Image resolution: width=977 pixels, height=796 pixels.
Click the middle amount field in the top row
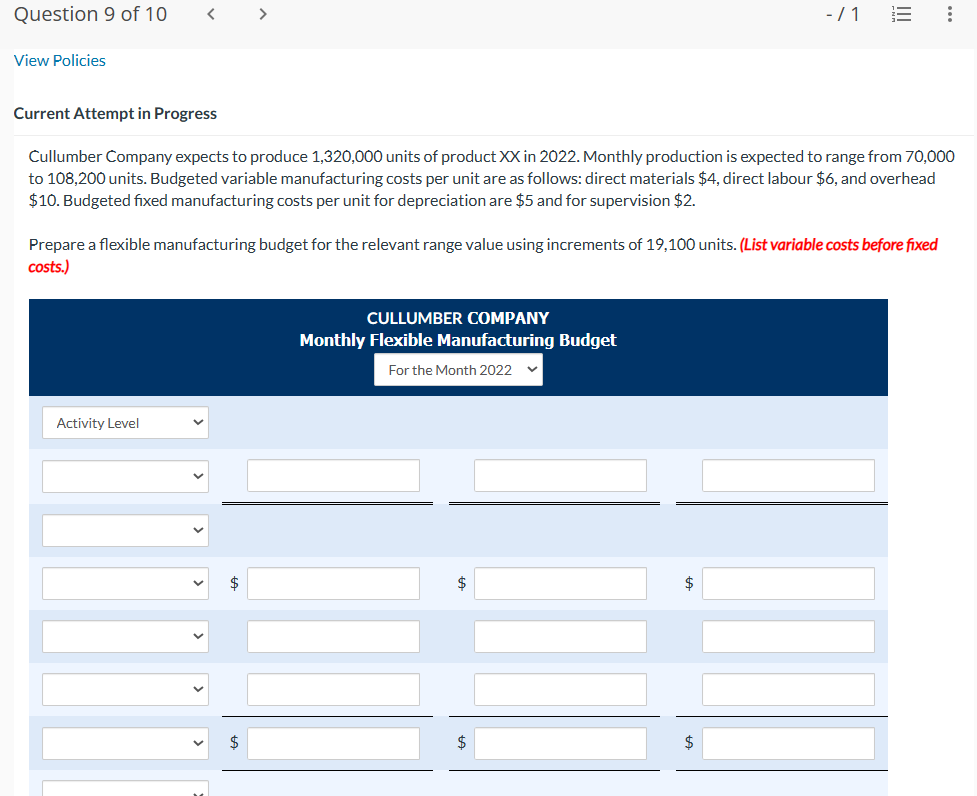(x=560, y=475)
